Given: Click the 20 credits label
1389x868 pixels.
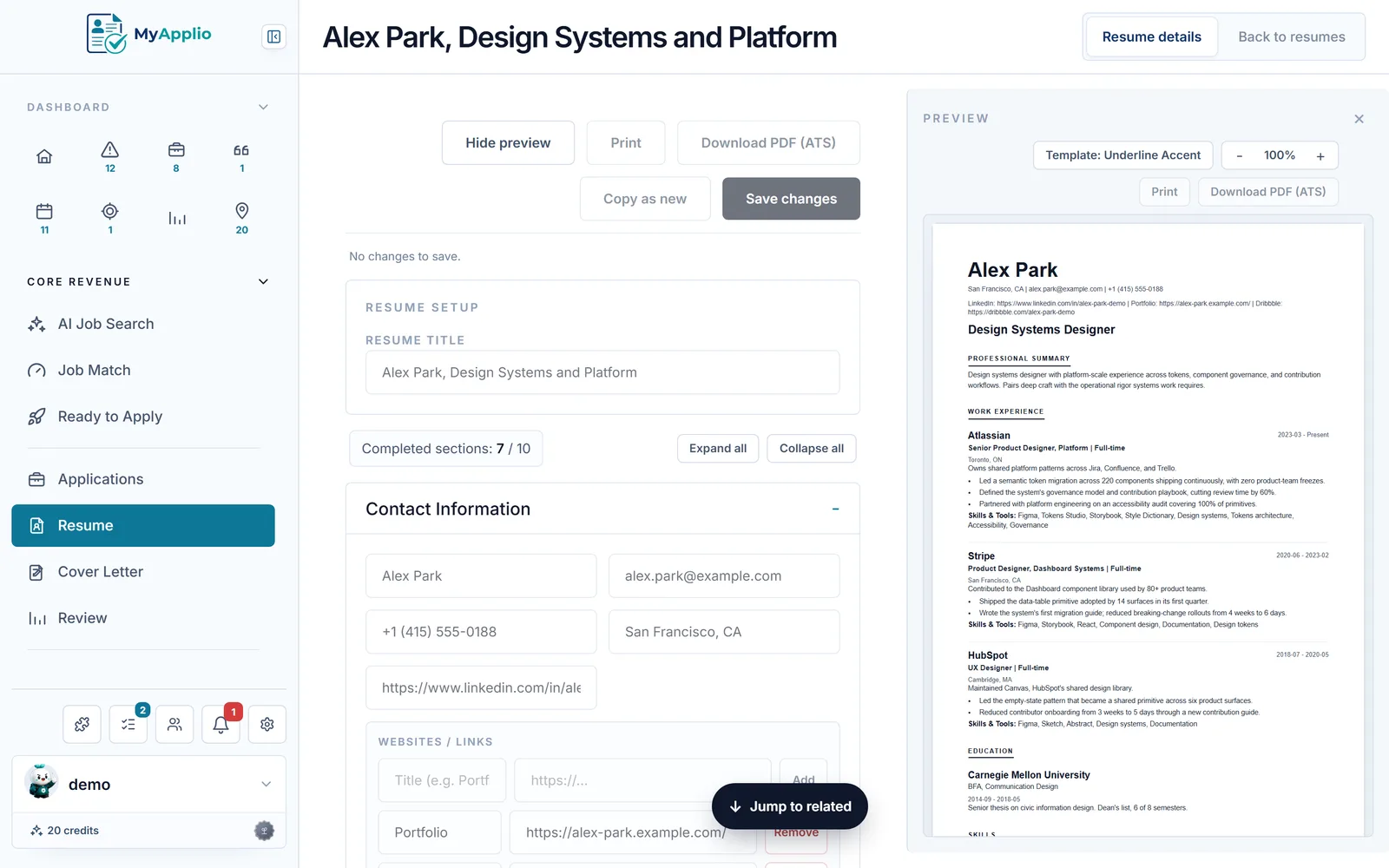Looking at the screenshot, I should pos(73,831).
